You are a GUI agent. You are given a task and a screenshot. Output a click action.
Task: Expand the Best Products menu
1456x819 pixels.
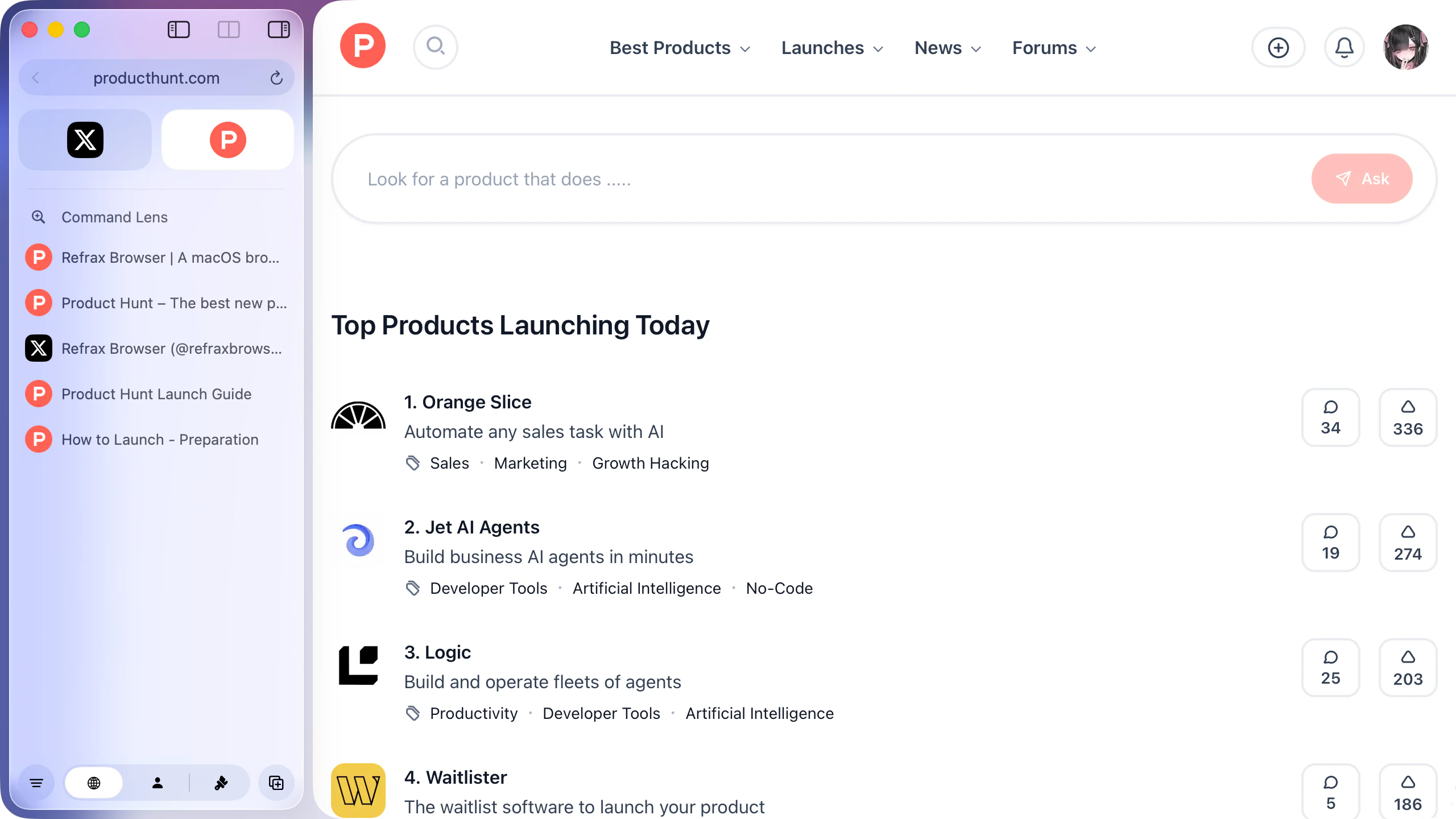click(680, 48)
